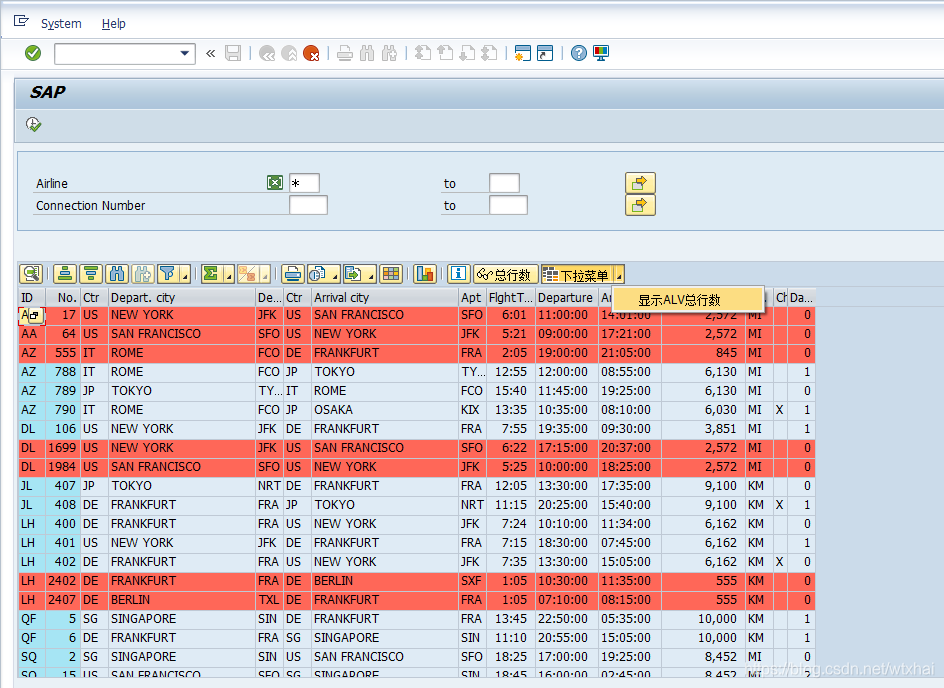Click the Airline from-value input field
This screenshot has height=688, width=944.
coord(304,183)
